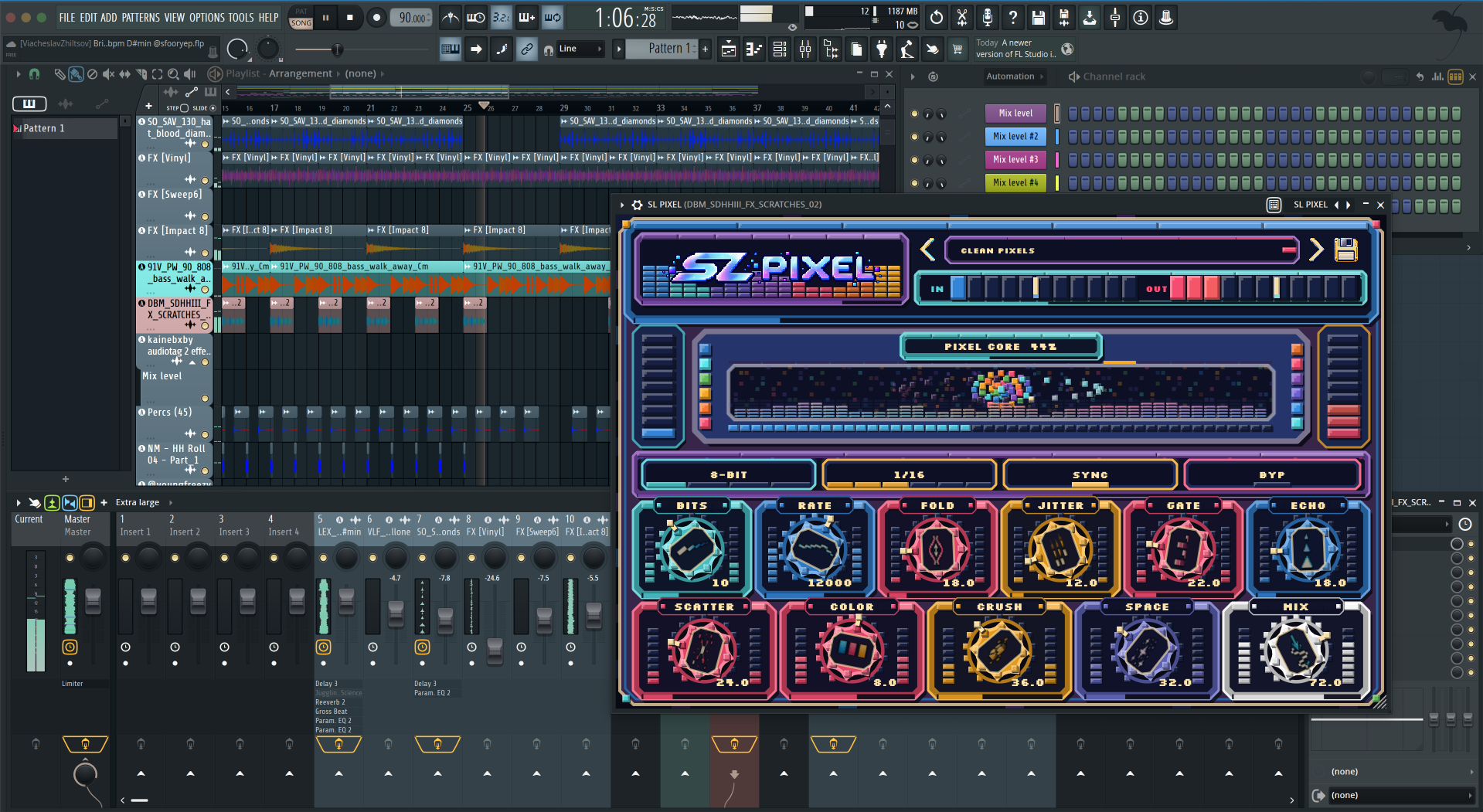Image resolution: width=1483 pixels, height=812 pixels.
Task: Open the OPTIONS menu
Action: click(x=207, y=17)
